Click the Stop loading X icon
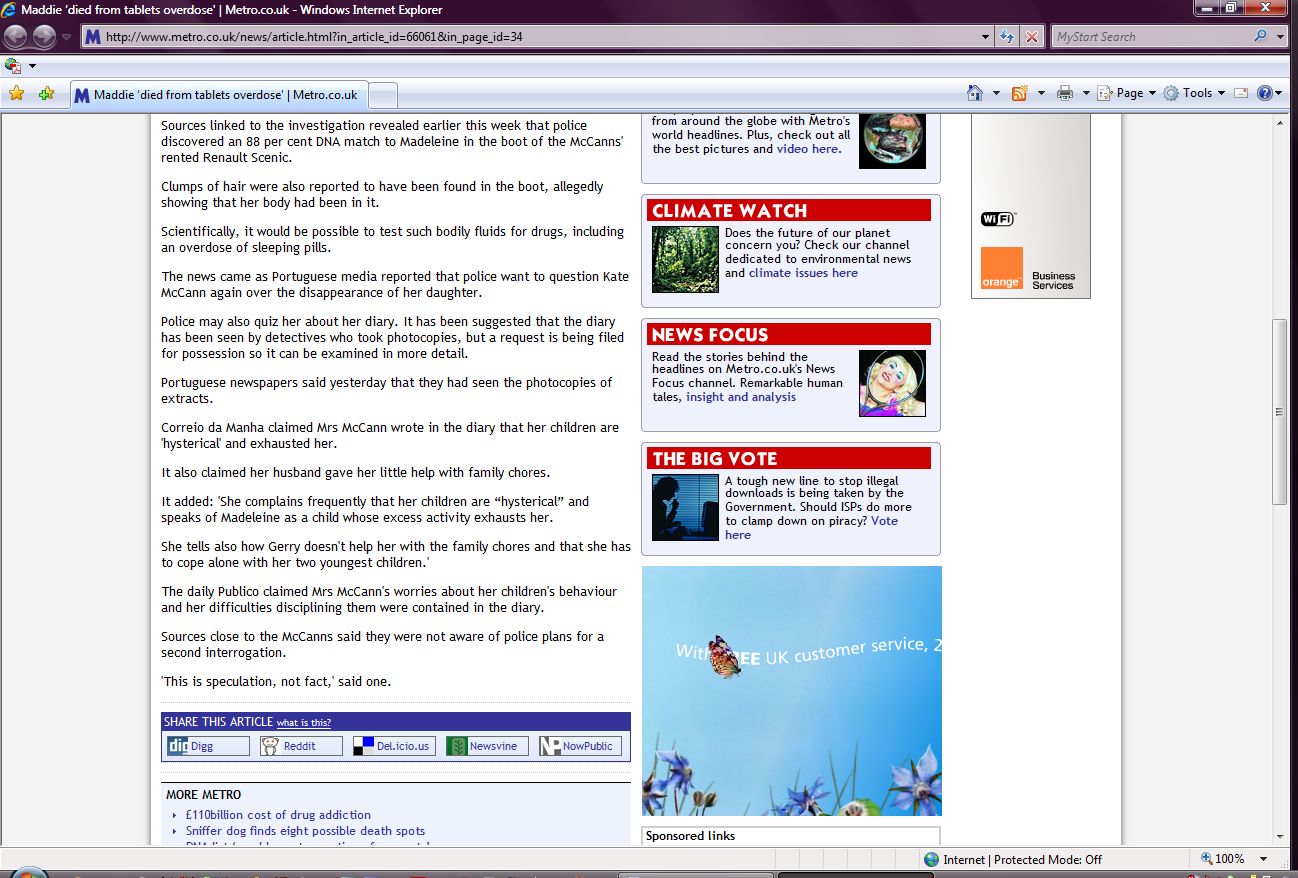This screenshot has height=878, width=1298. [1032, 37]
